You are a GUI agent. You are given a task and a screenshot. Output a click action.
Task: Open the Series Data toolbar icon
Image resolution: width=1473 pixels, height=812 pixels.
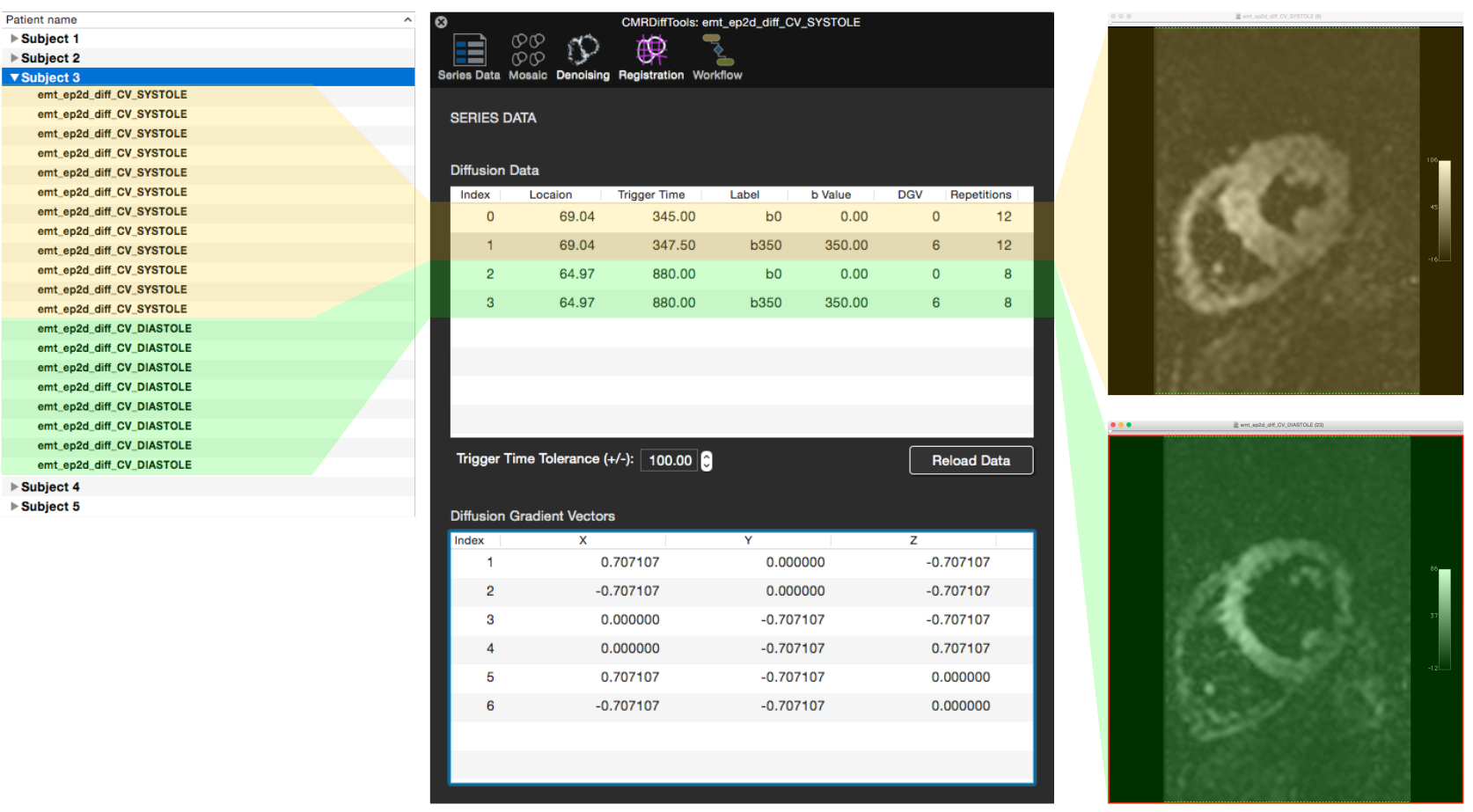tap(469, 56)
